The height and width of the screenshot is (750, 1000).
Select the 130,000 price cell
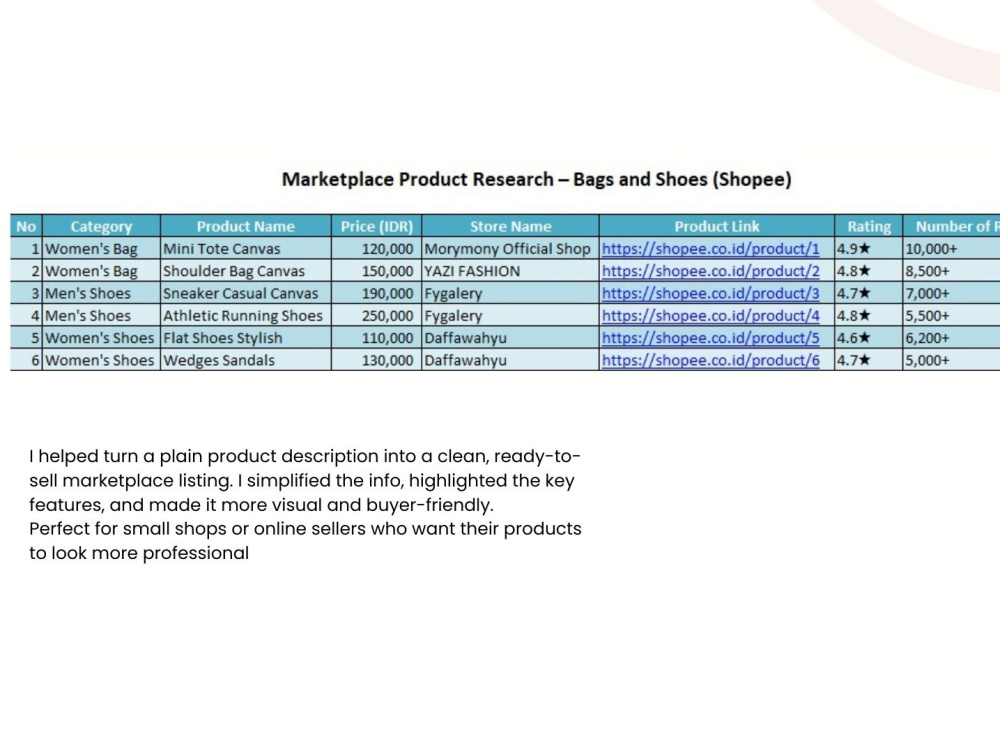(x=376, y=360)
